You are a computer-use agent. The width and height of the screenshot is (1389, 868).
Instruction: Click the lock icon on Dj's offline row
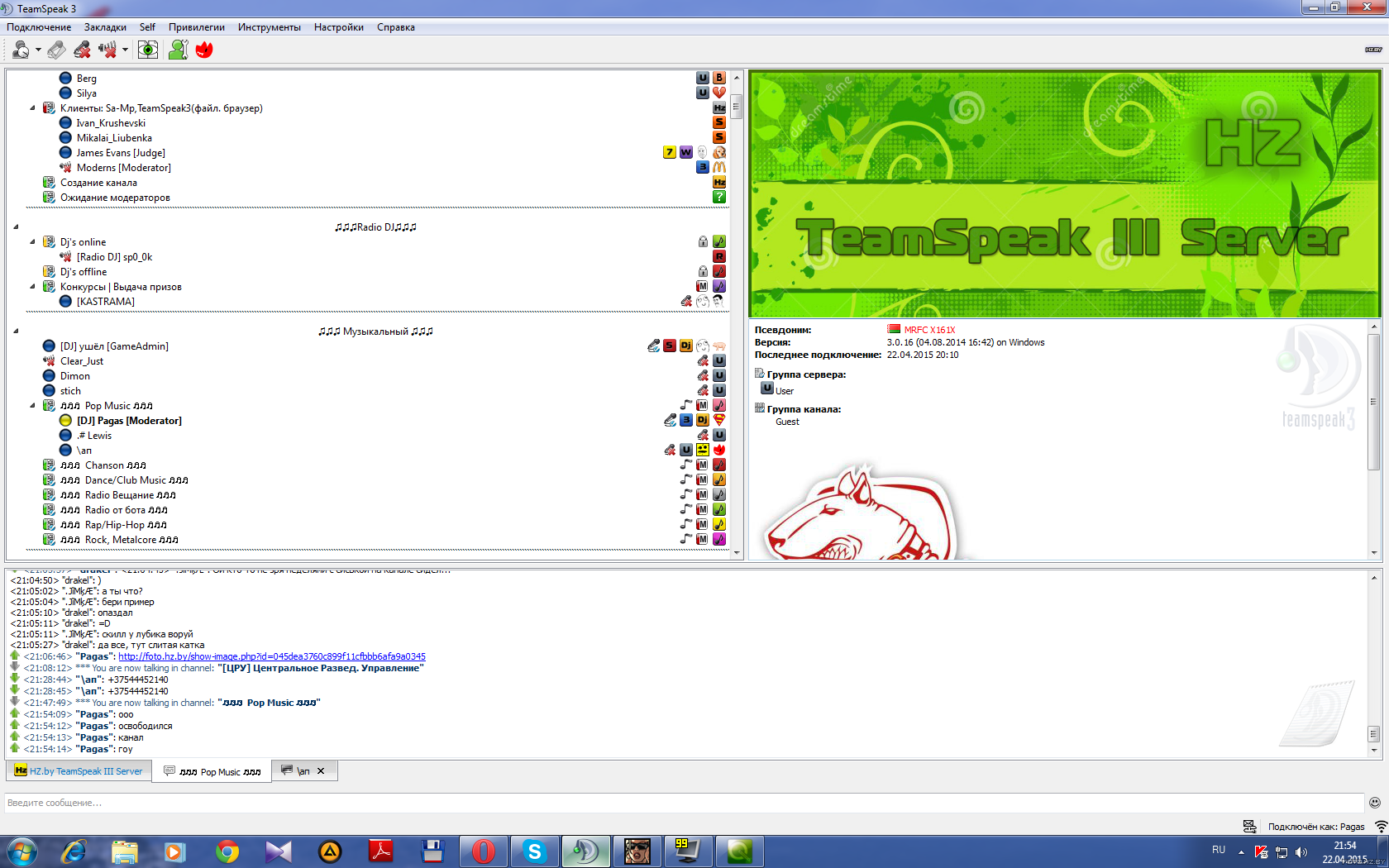703,271
